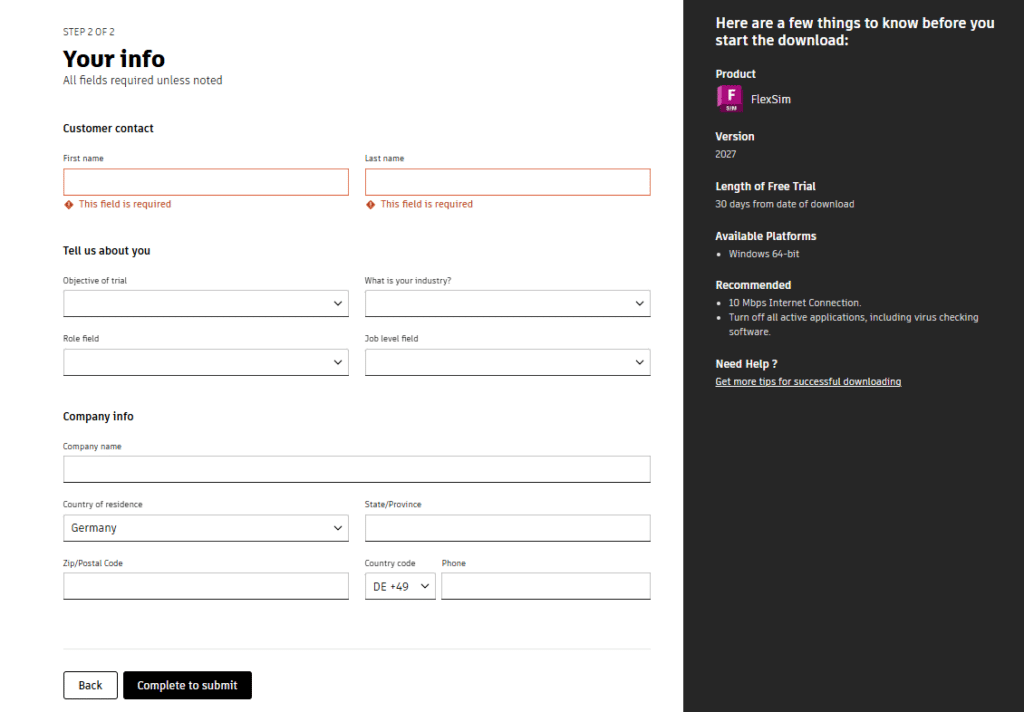Open Country of residence dropdown showing Germany
The image size is (1024, 712).
tap(206, 528)
